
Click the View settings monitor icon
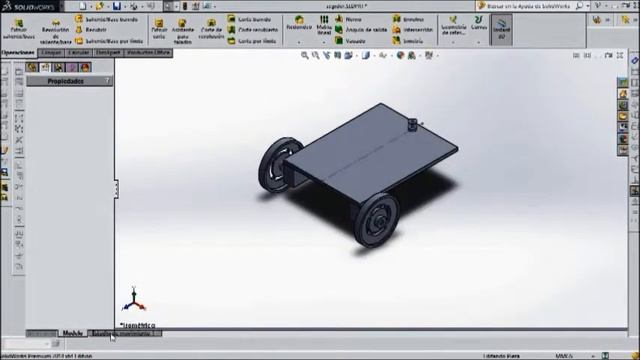[x=429, y=55]
